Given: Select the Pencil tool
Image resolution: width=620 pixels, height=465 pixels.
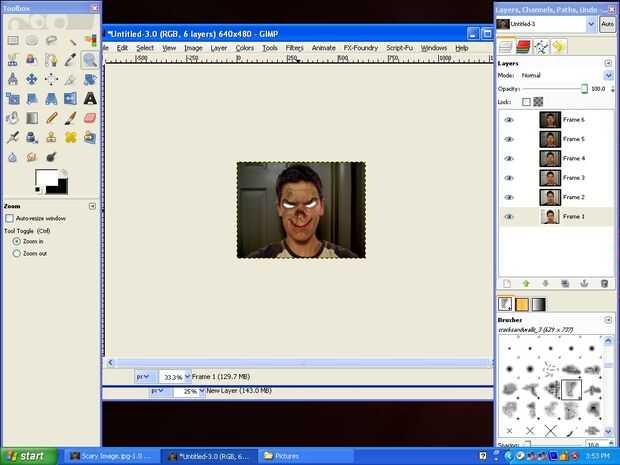Looking at the screenshot, I should click(x=51, y=118).
